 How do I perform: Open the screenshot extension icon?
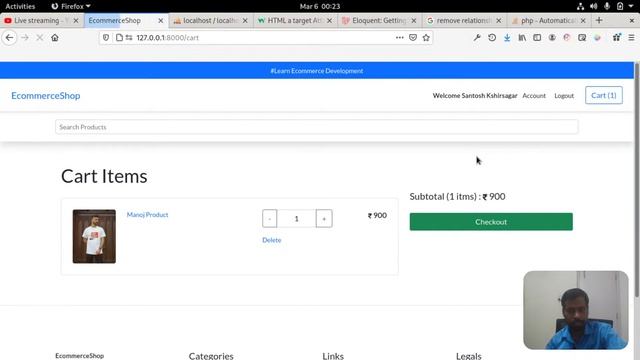coord(582,38)
